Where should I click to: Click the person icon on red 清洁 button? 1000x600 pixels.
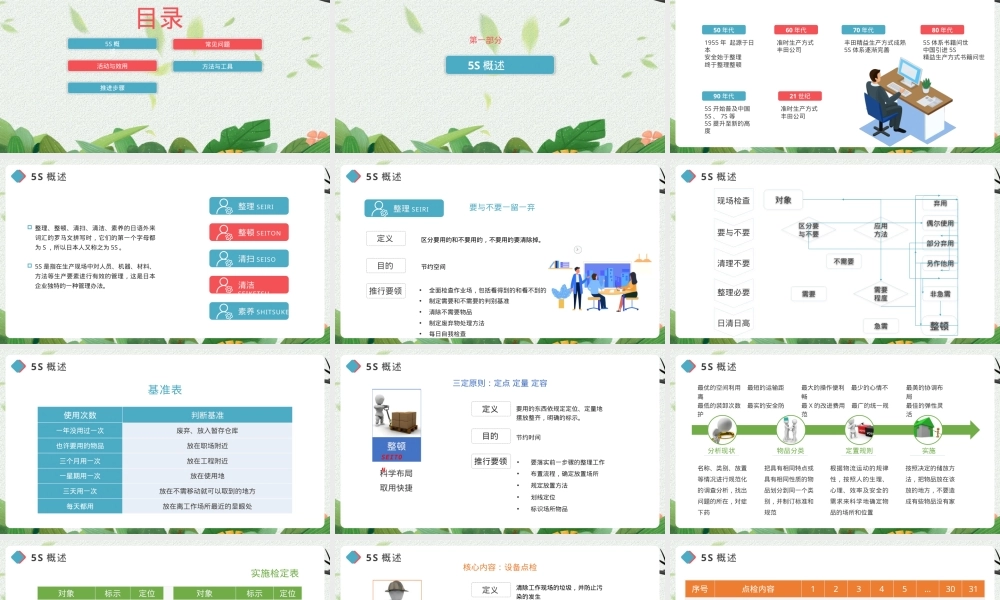coord(224,285)
